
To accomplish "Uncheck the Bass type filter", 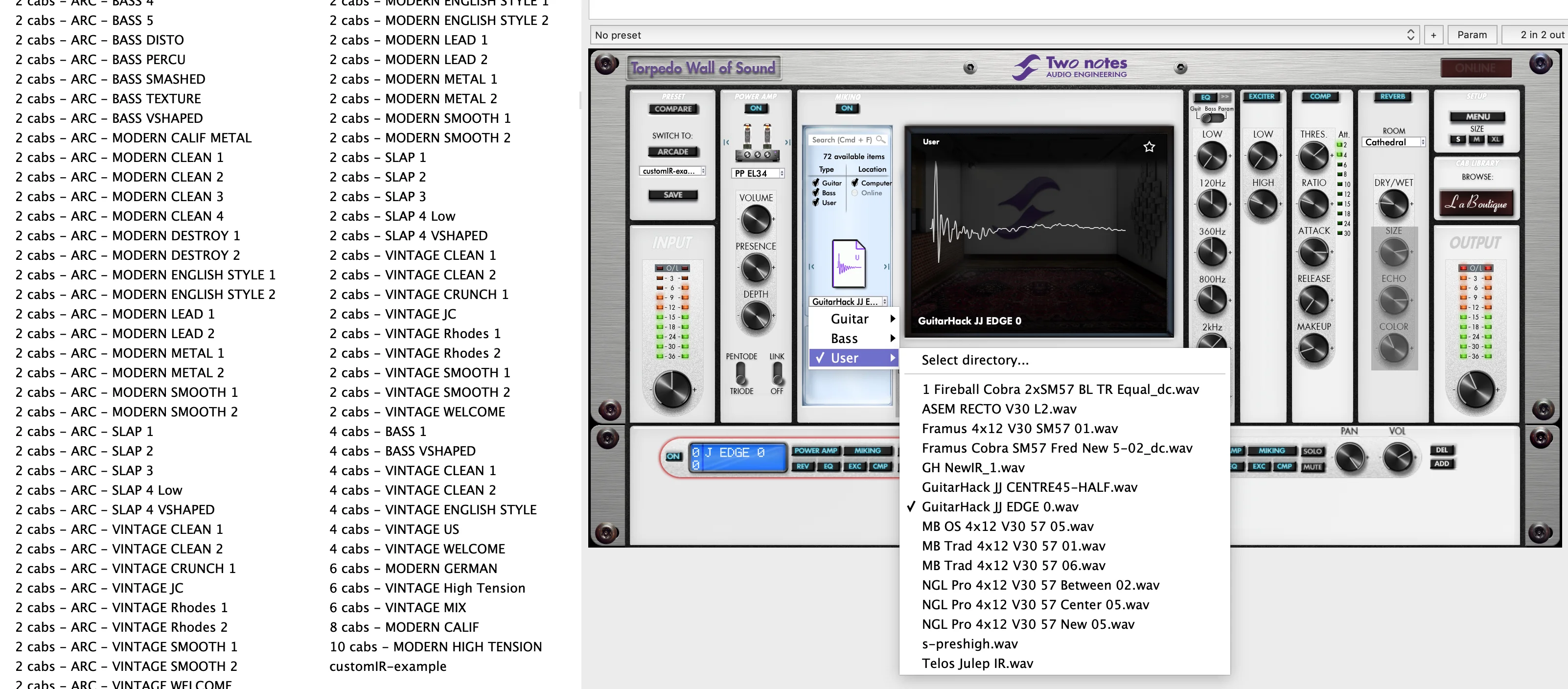I will [x=816, y=192].
